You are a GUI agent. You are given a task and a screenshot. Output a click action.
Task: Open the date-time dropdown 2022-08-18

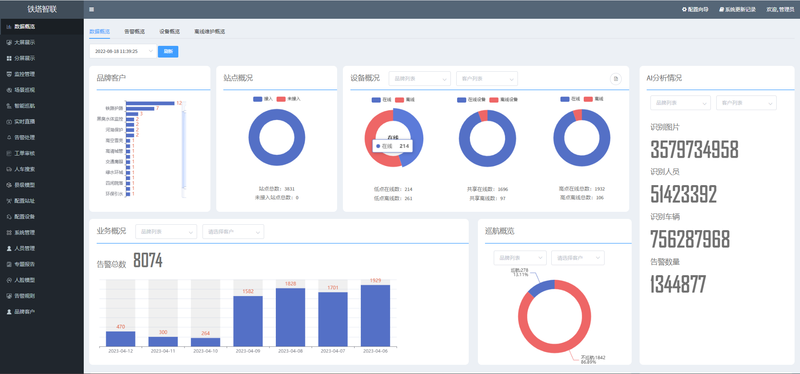(123, 52)
